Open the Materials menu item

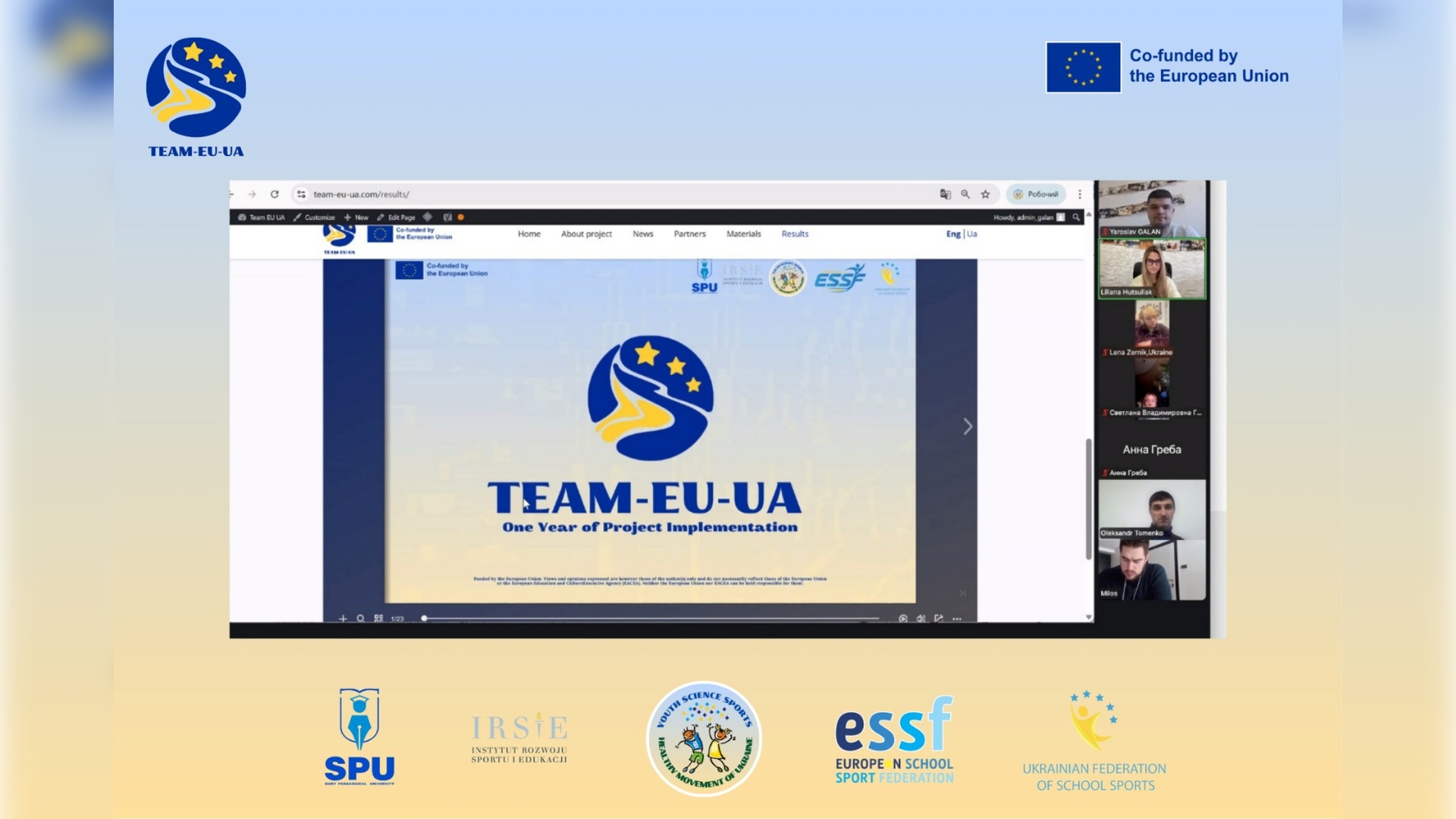[743, 234]
